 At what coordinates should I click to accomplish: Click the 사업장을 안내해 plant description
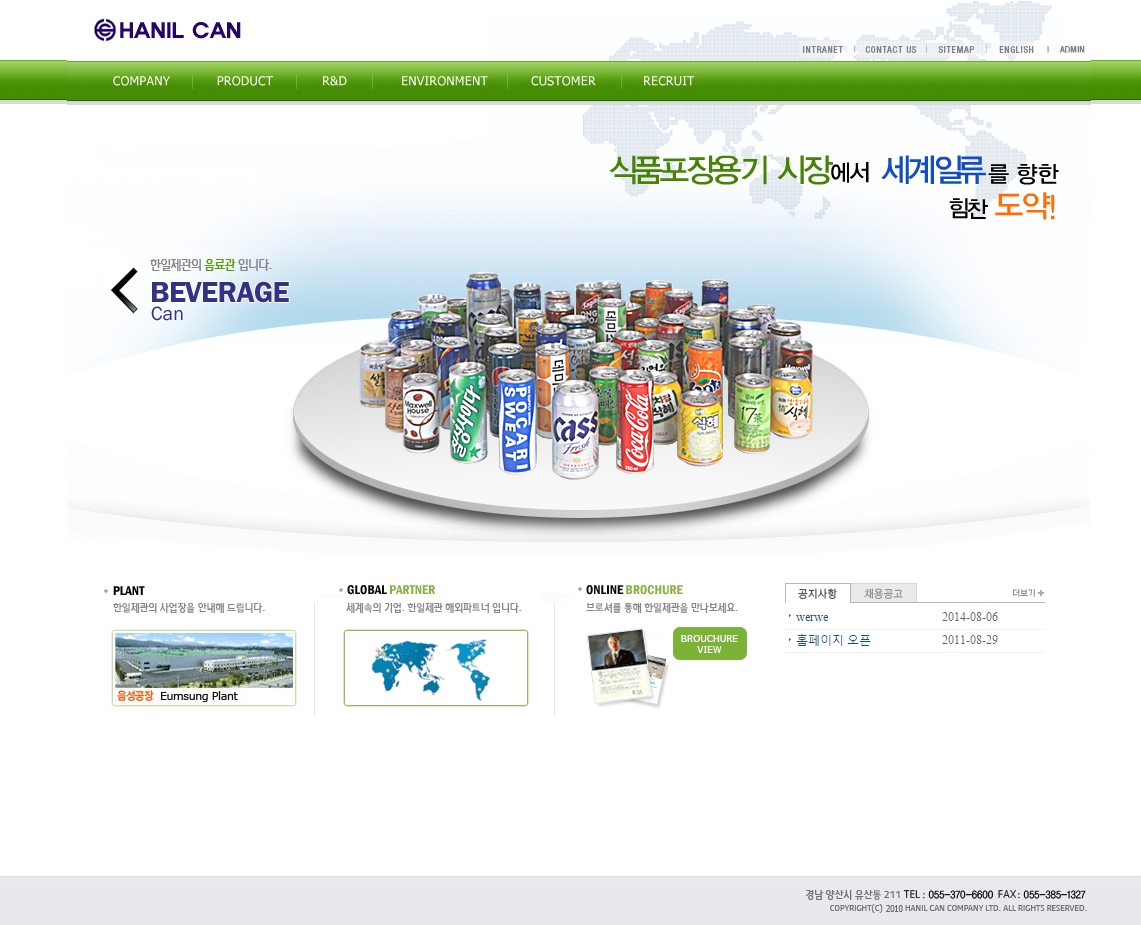pyautogui.click(x=188, y=608)
